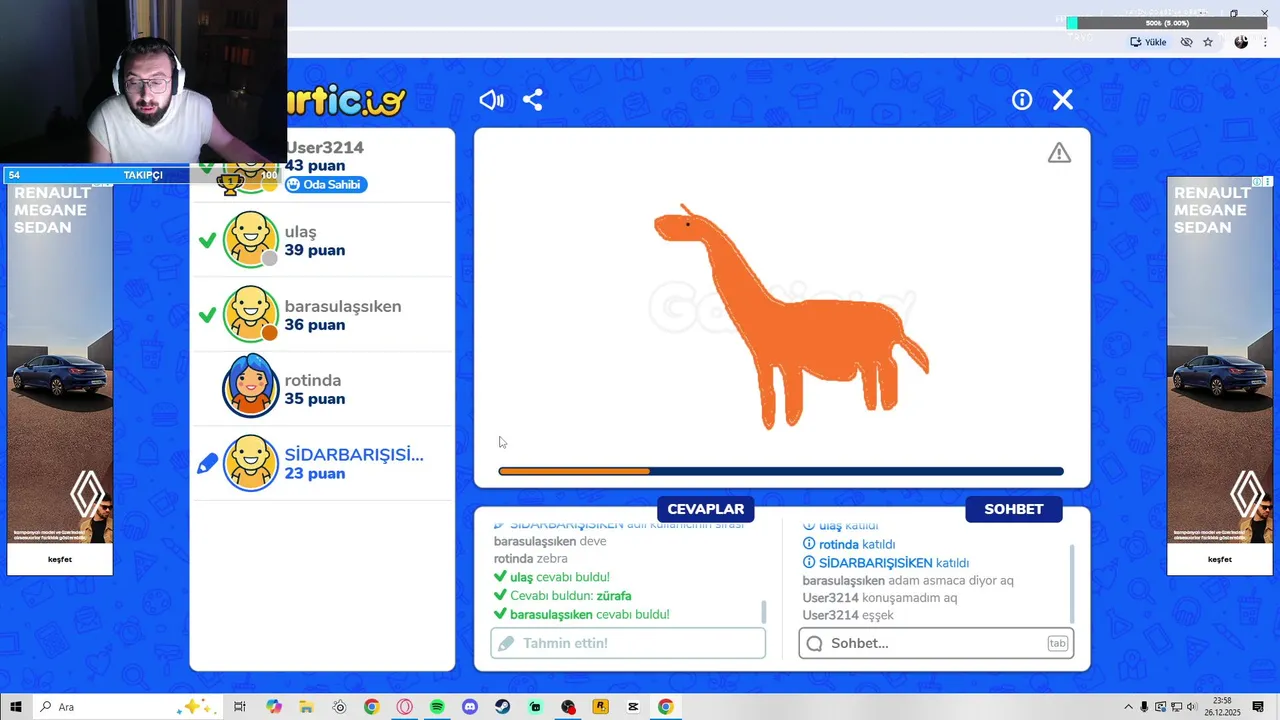Switch to the SOHBET tab
This screenshot has height=720, width=1280.
(1014, 509)
